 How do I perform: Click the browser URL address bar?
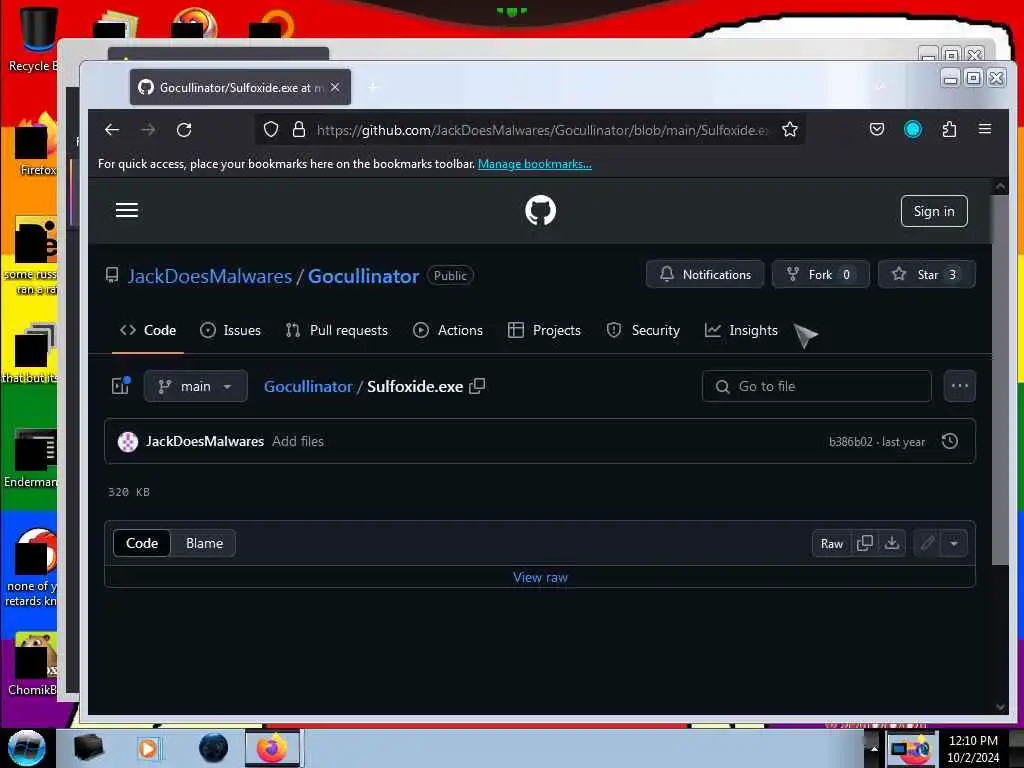(541, 130)
